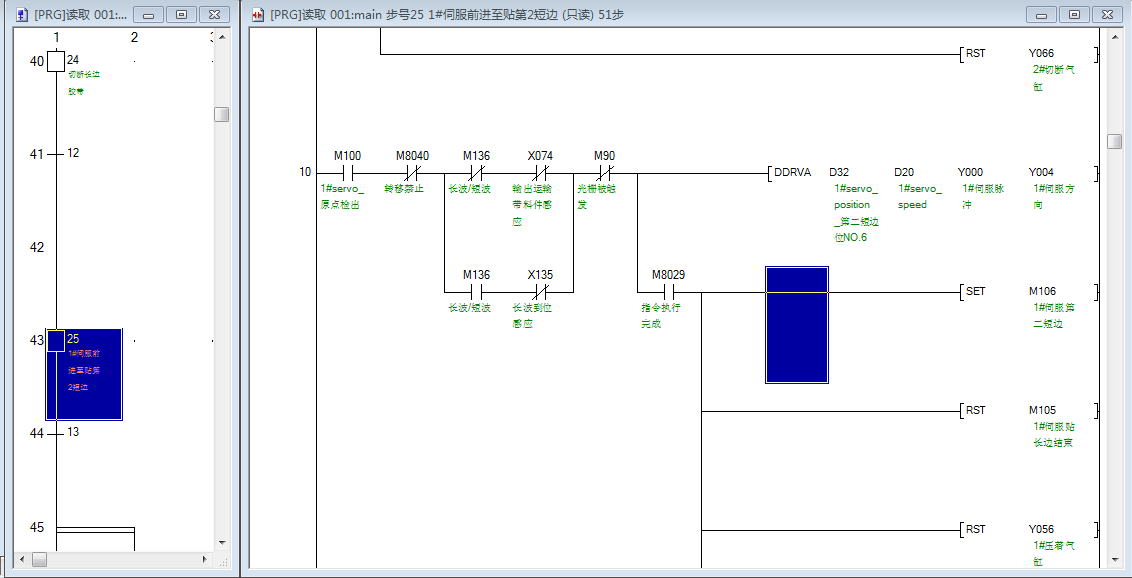This screenshot has height=578, width=1132.
Task: Click the ladder window vertical scrollbar thumb
Action: [1114, 141]
